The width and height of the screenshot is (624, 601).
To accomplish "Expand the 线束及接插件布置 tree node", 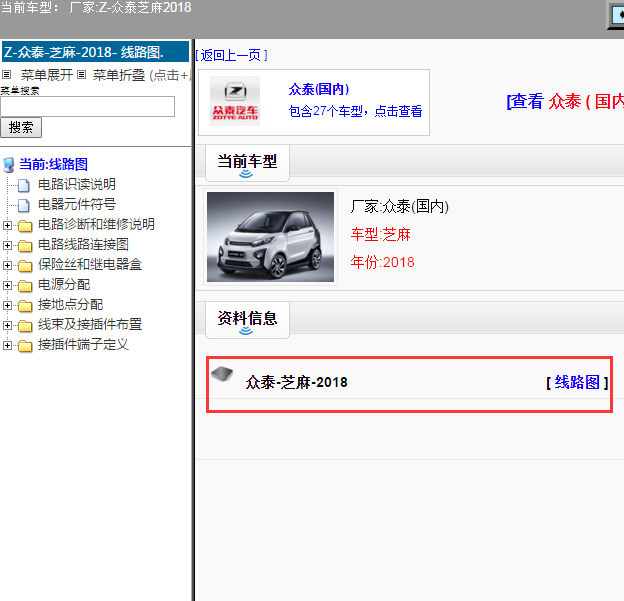I will coord(7,325).
